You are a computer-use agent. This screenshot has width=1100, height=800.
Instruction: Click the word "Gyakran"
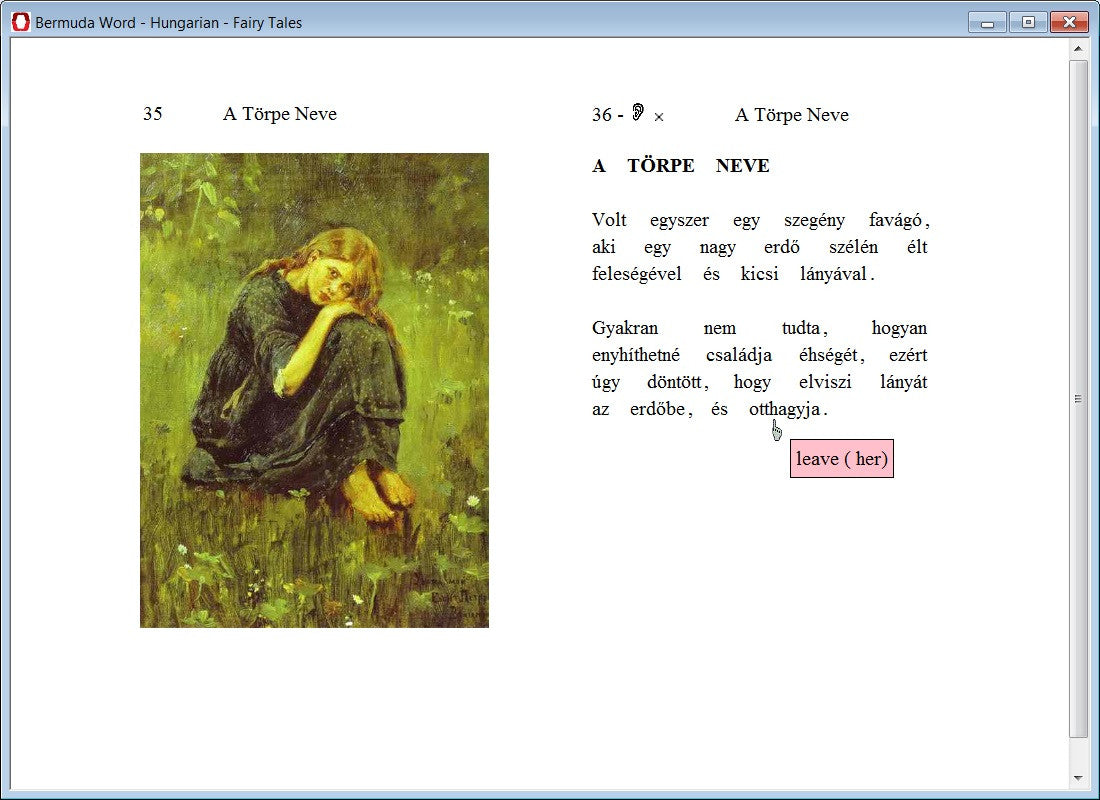tap(624, 328)
